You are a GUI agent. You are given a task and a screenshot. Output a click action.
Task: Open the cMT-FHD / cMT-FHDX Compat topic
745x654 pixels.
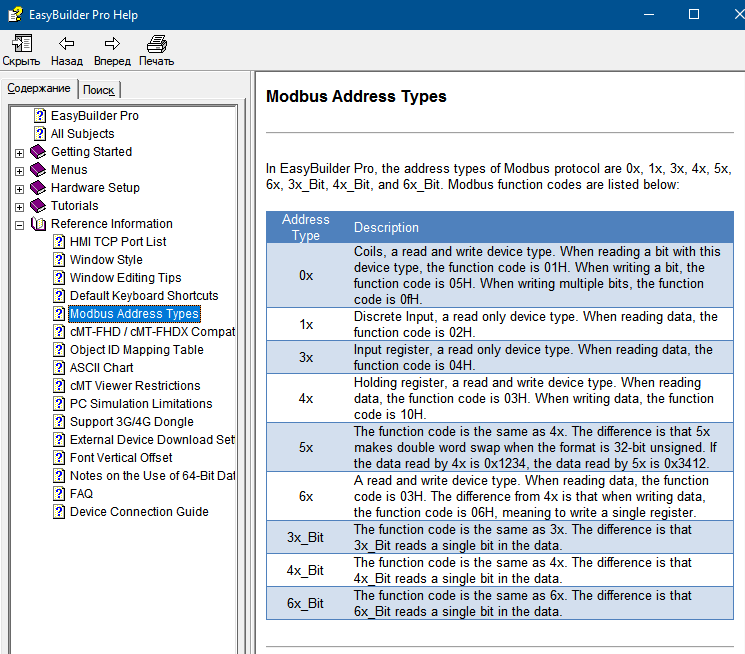tap(152, 332)
